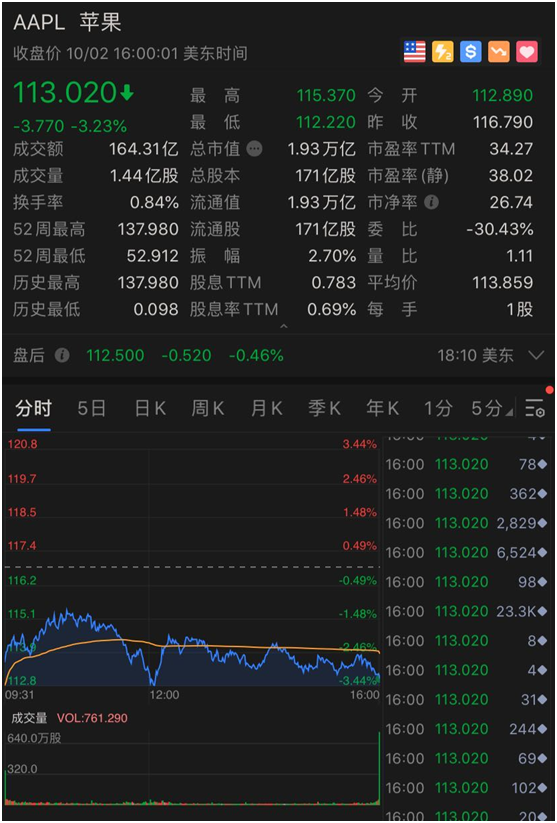557x823 pixels.
Task: Expand the after-hours row chevron
Action: click(x=536, y=355)
